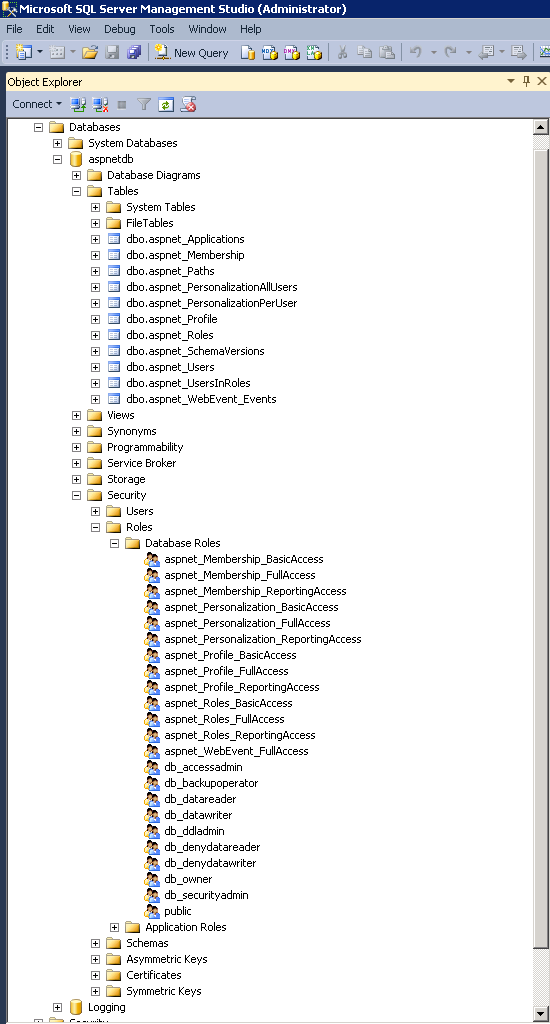Click the dbo.aspnet_Paths table icon
The height and width of the screenshot is (1024, 550).
[114, 271]
